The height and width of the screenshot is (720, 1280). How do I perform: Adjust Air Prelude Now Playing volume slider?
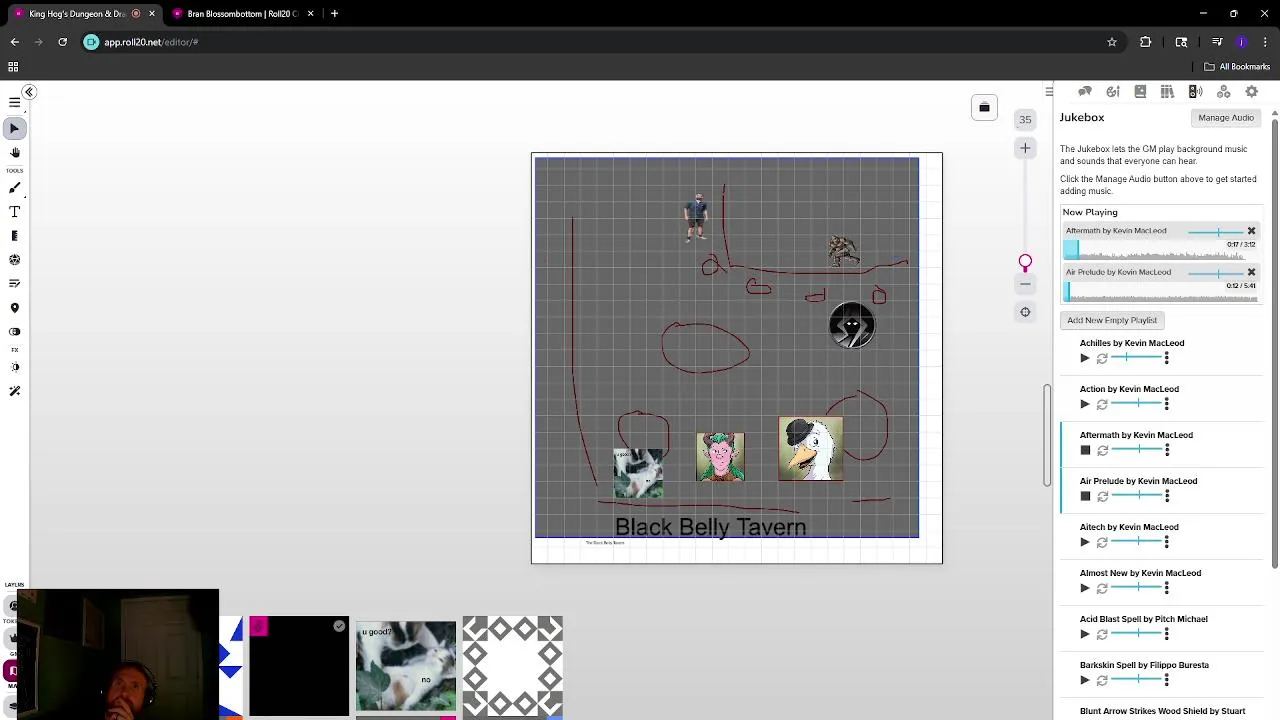(x=1216, y=273)
